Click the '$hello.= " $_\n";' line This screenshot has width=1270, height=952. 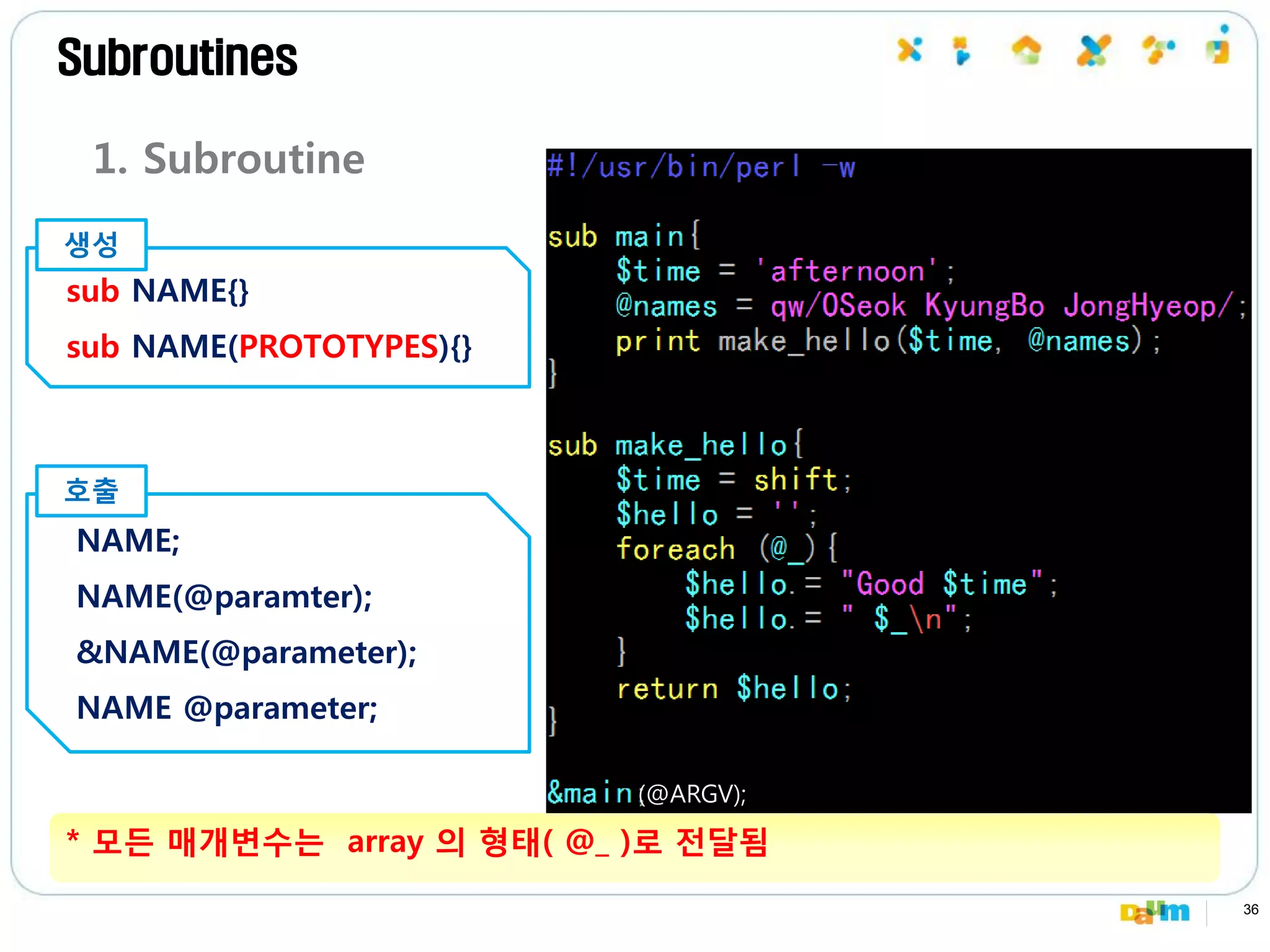point(828,619)
